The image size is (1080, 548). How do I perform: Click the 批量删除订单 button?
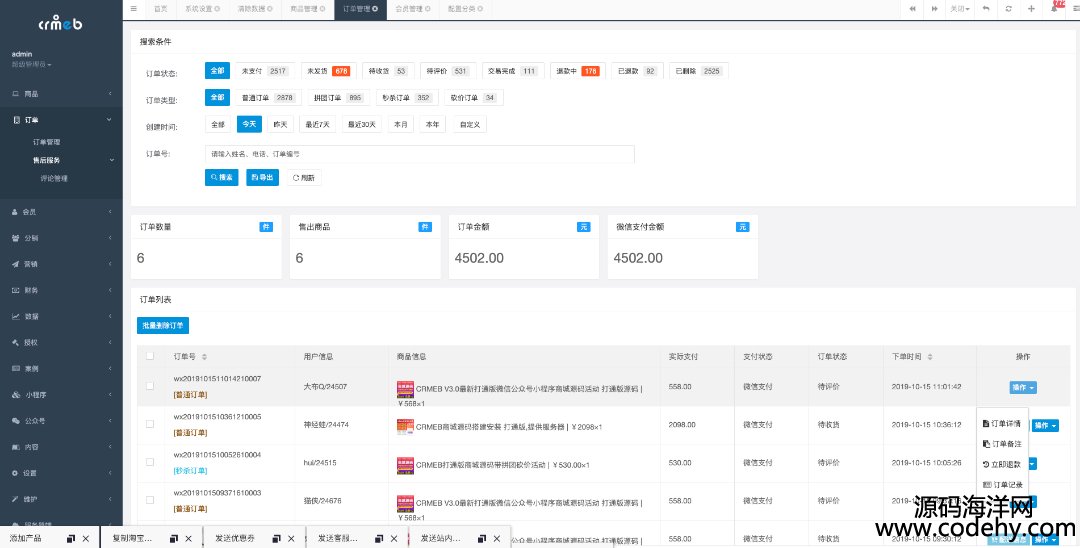coord(162,325)
